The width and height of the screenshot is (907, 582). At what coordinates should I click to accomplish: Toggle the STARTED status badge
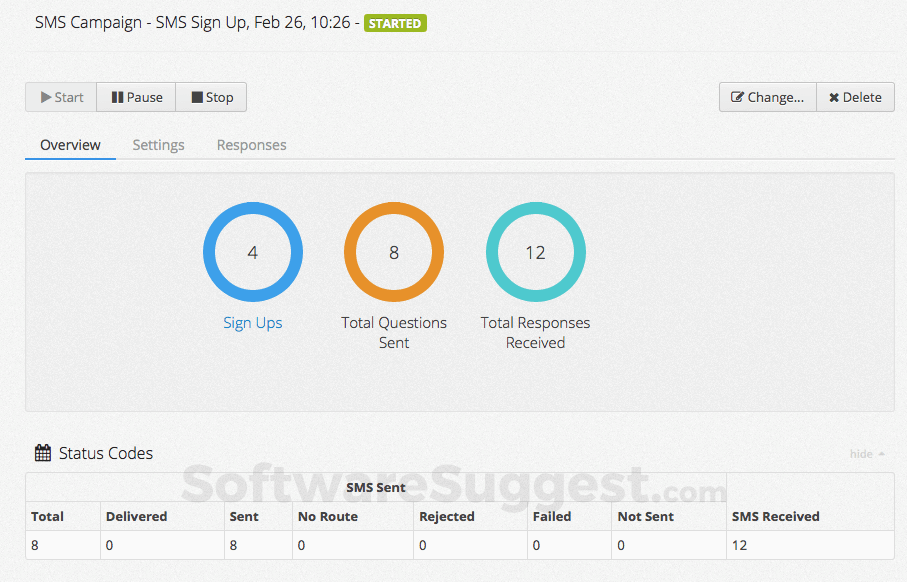click(395, 22)
